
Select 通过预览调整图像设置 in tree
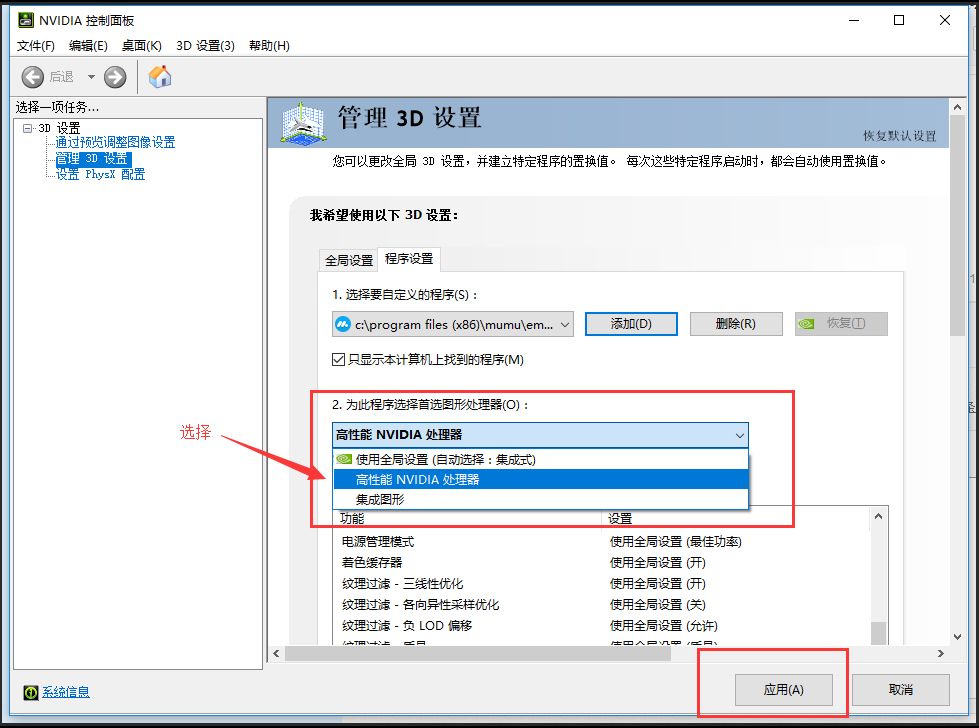pyautogui.click(x=116, y=142)
